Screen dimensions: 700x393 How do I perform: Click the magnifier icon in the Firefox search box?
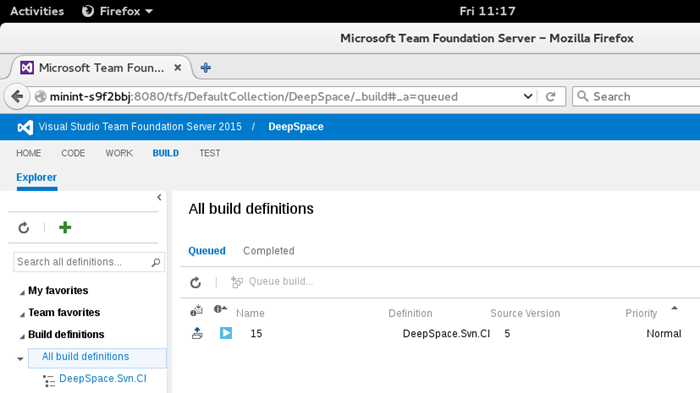583,96
